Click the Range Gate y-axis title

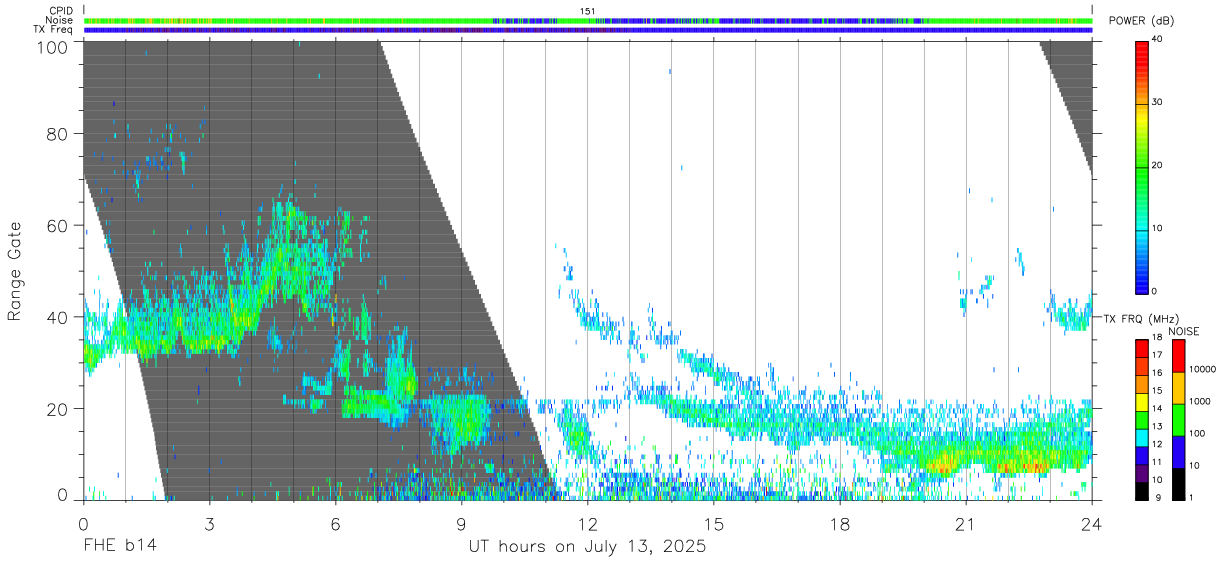point(15,270)
